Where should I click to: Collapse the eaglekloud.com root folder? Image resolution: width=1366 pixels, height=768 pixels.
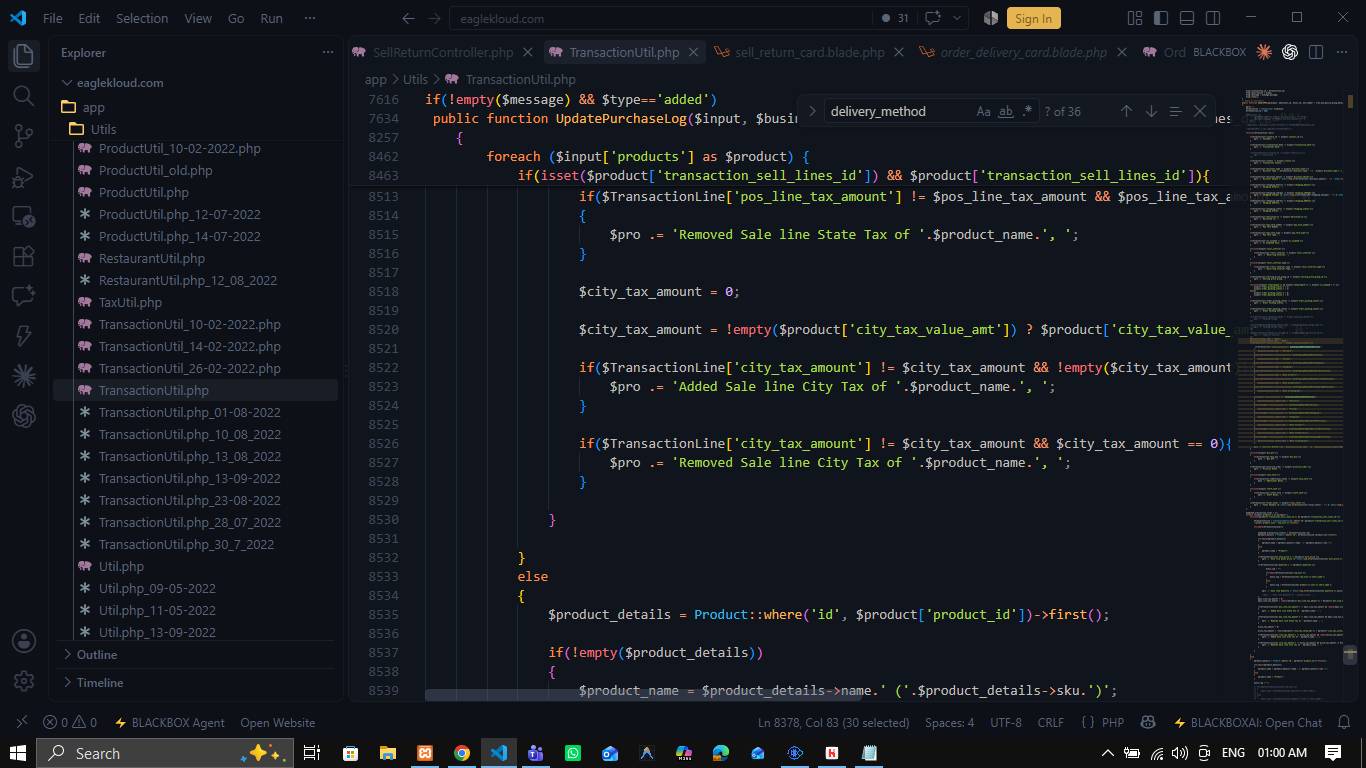pos(120,83)
